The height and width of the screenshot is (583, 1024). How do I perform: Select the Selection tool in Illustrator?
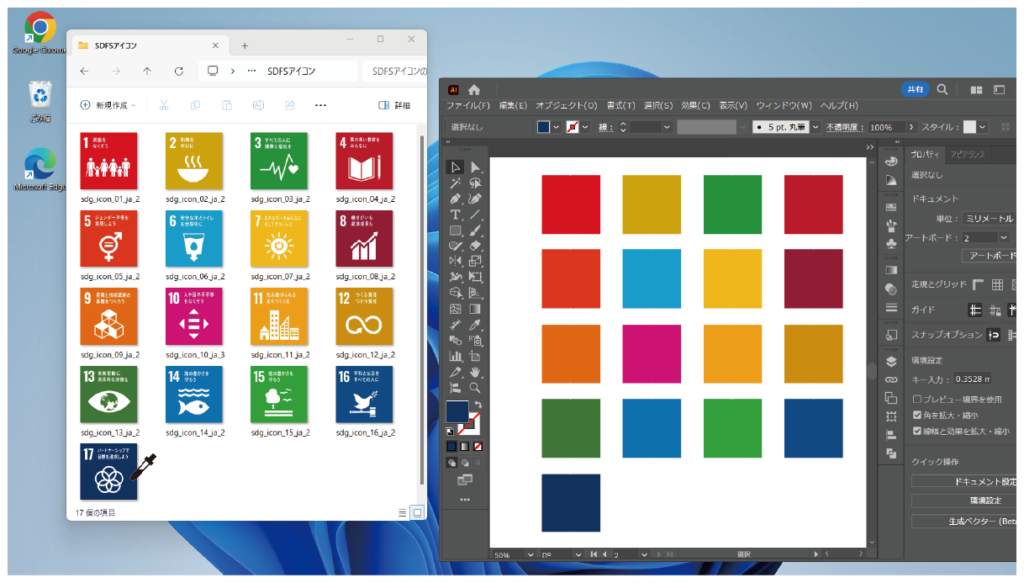tap(455, 168)
